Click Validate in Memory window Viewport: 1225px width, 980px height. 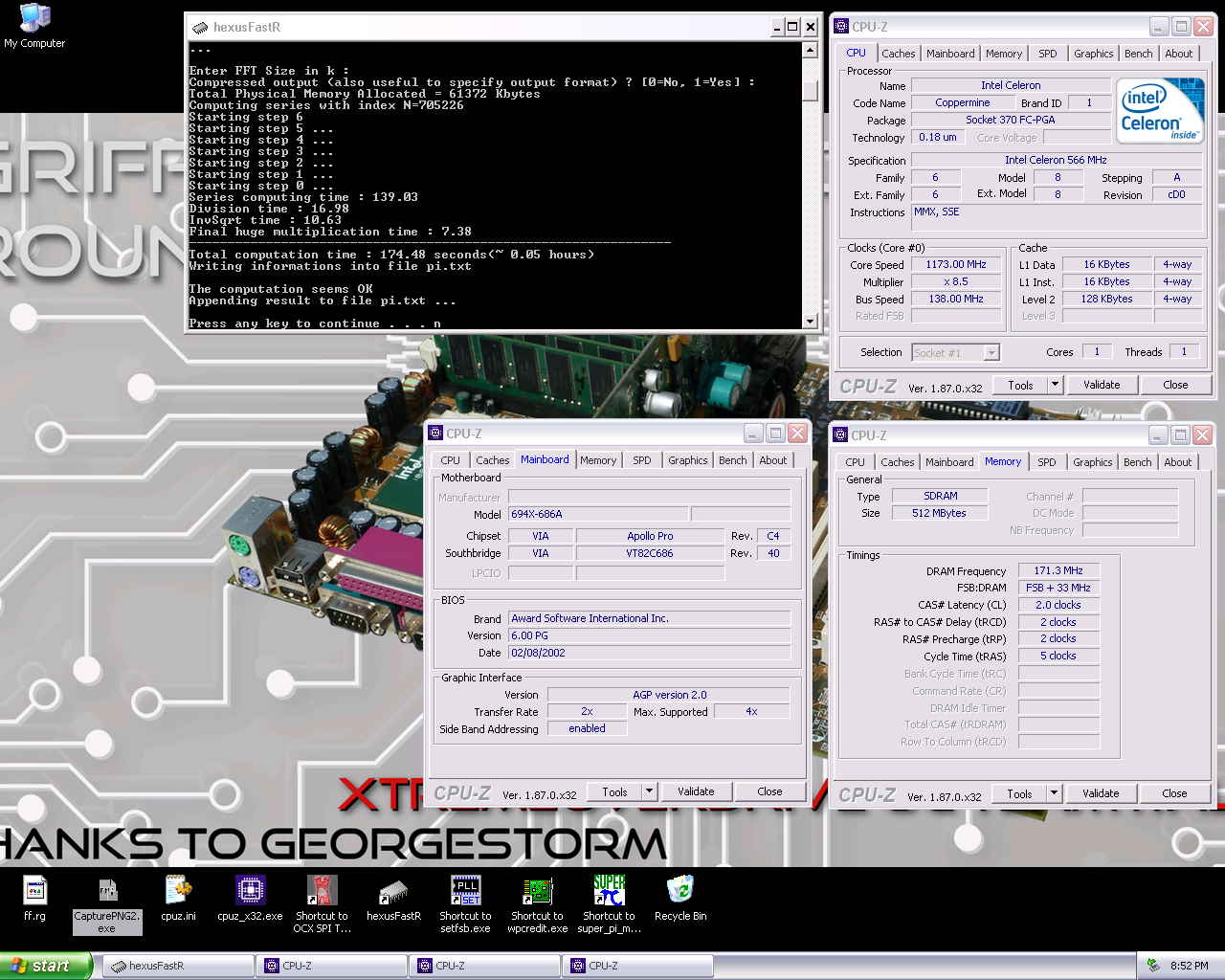pos(1101,793)
